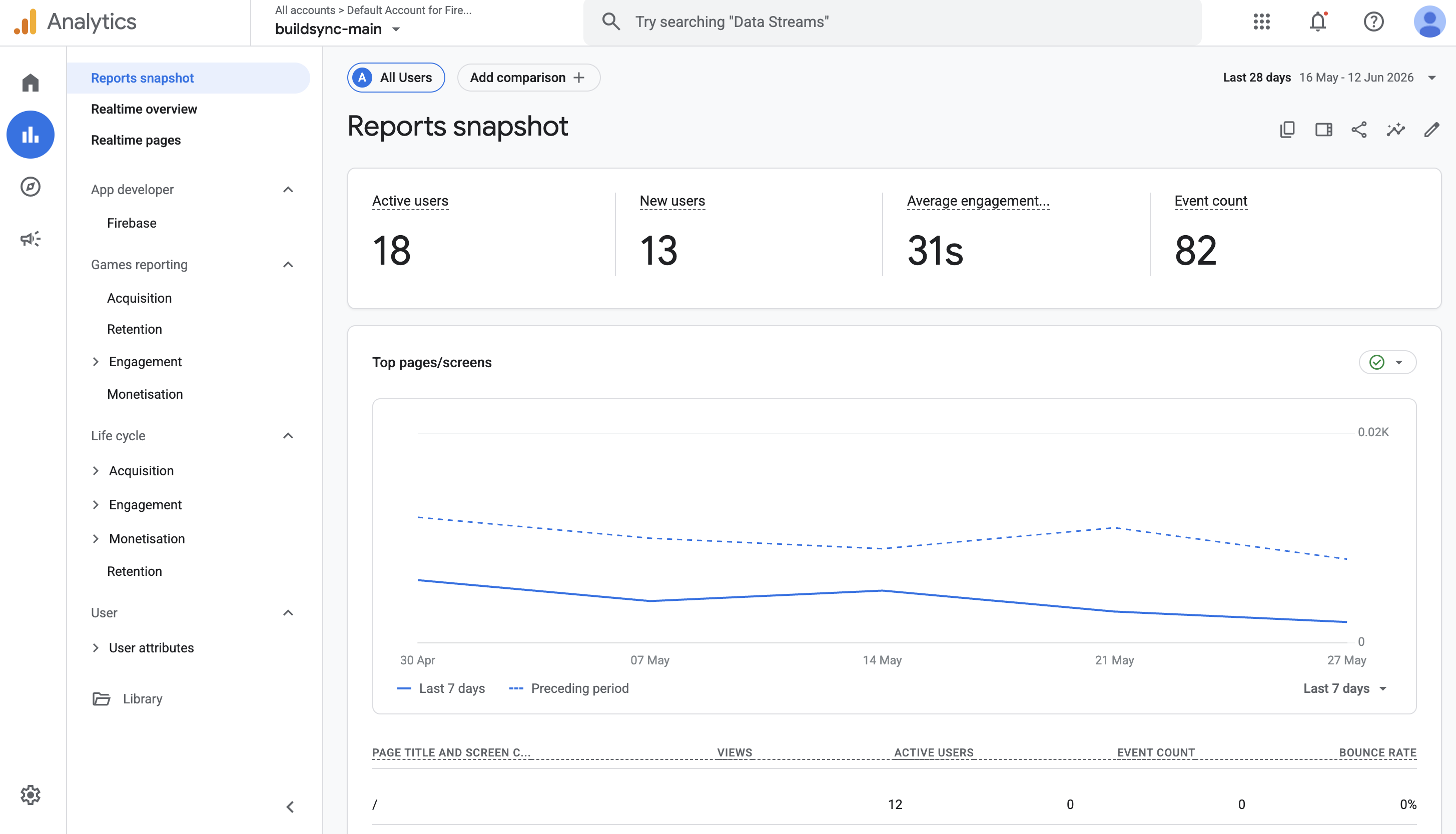Open the data quality check dropdown
1456x834 pixels.
(x=1388, y=362)
